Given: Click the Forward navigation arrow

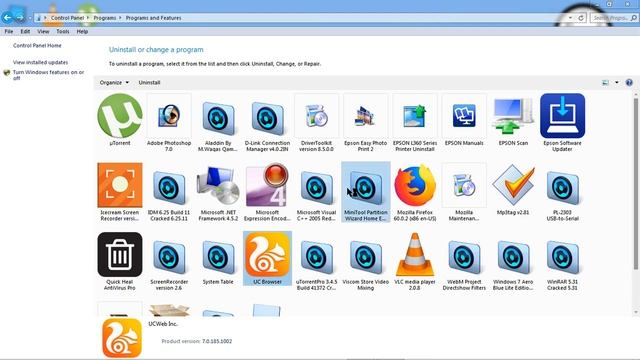Looking at the screenshot, I should click(x=20, y=18).
